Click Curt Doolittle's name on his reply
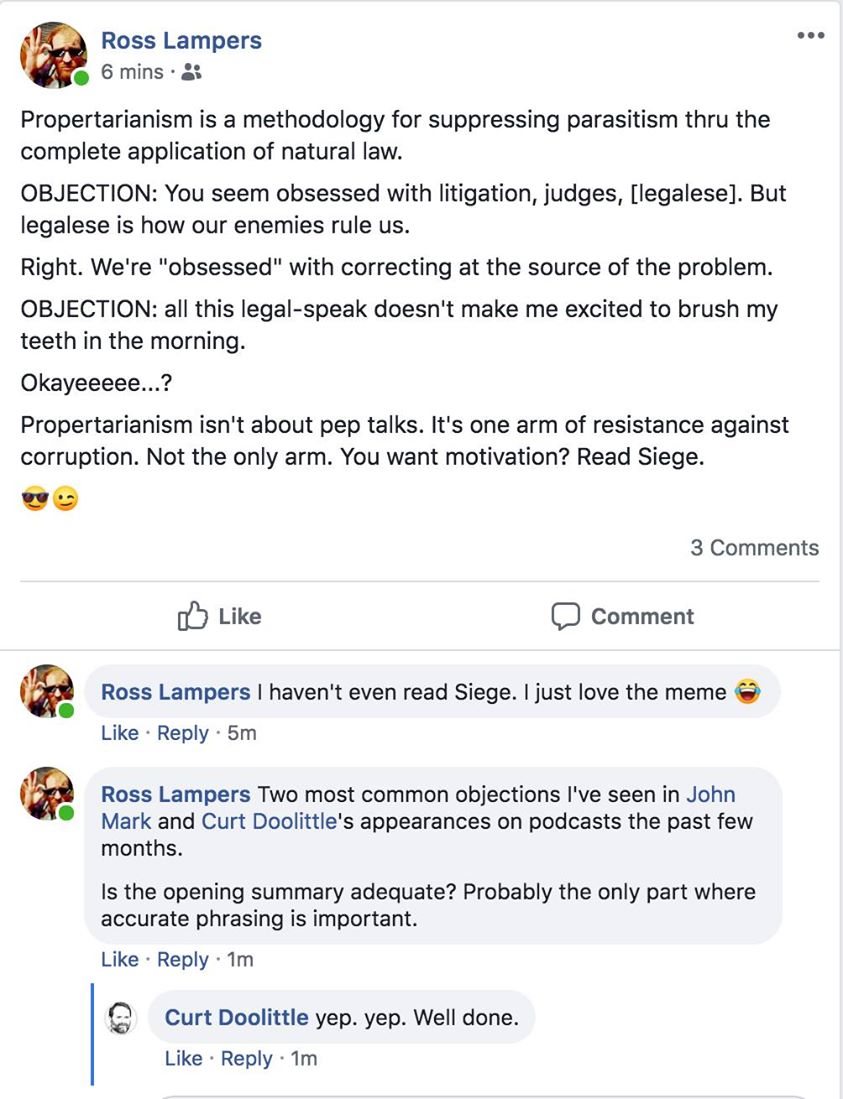The width and height of the screenshot is (843, 1099). [x=236, y=1018]
